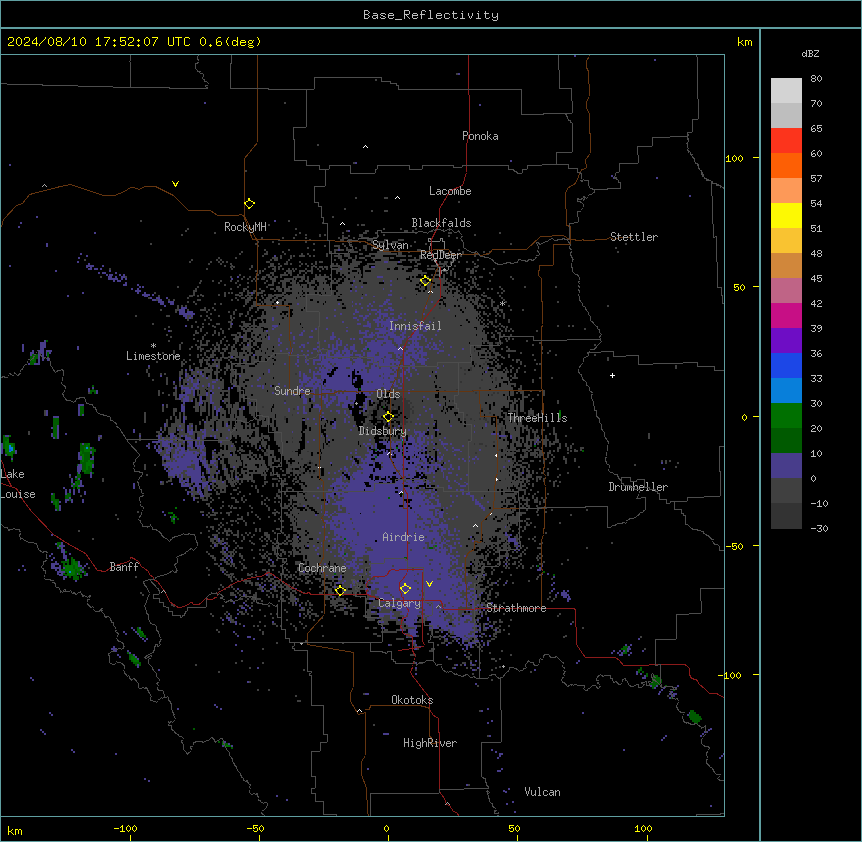Click the white caret marker west of Ponoka

pos(365,147)
